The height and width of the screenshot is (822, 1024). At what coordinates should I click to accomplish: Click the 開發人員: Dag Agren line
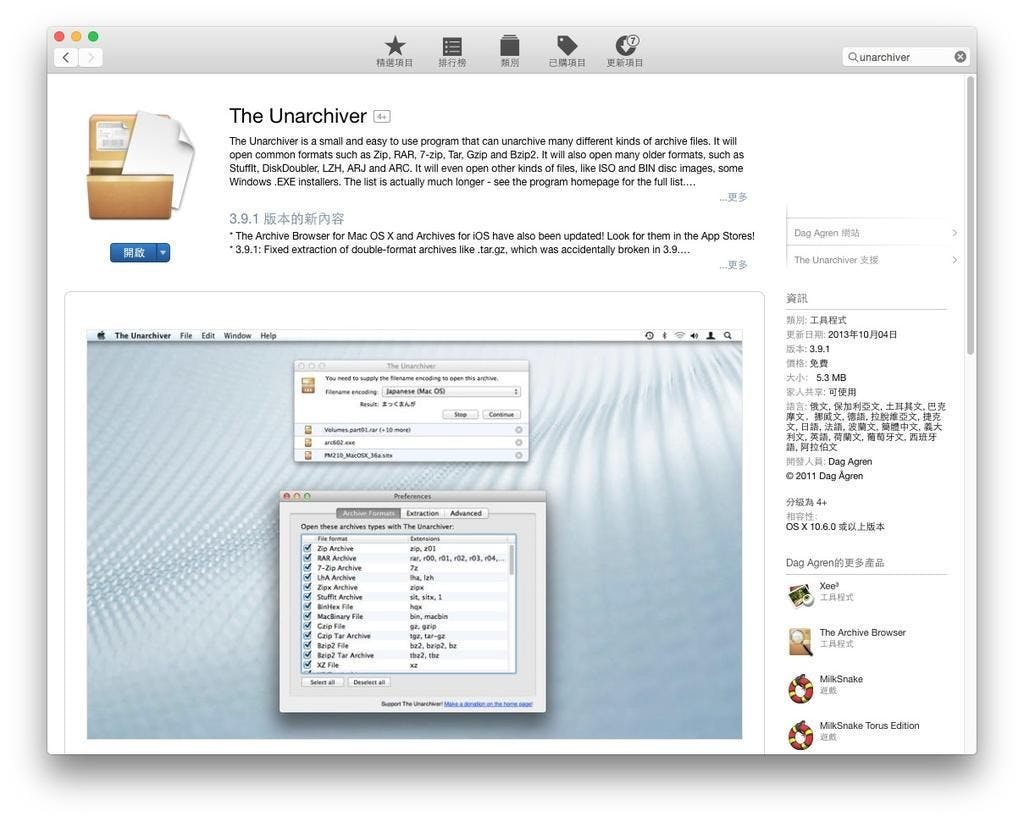(829, 462)
